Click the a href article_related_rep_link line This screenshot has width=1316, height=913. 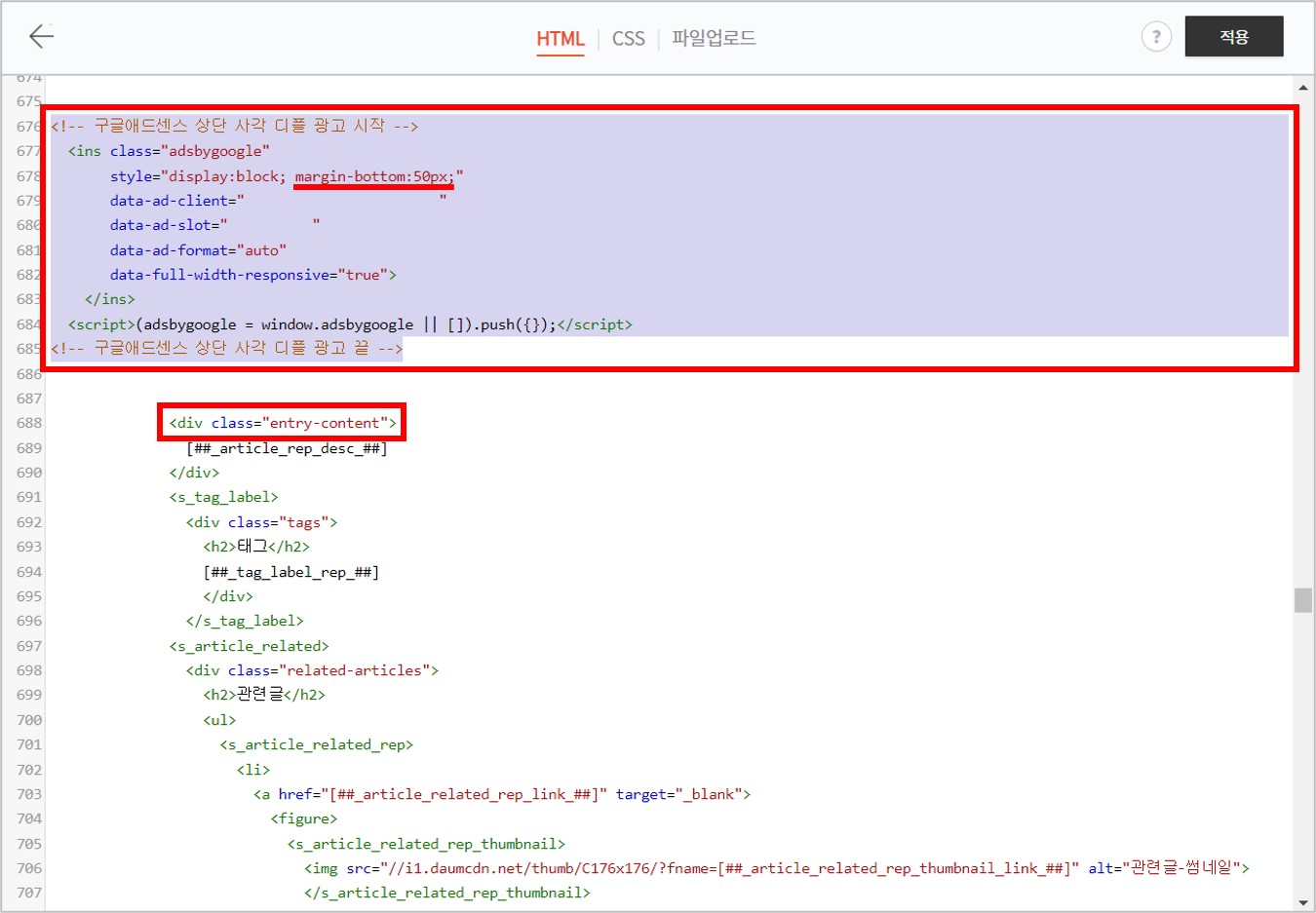[x=502, y=794]
